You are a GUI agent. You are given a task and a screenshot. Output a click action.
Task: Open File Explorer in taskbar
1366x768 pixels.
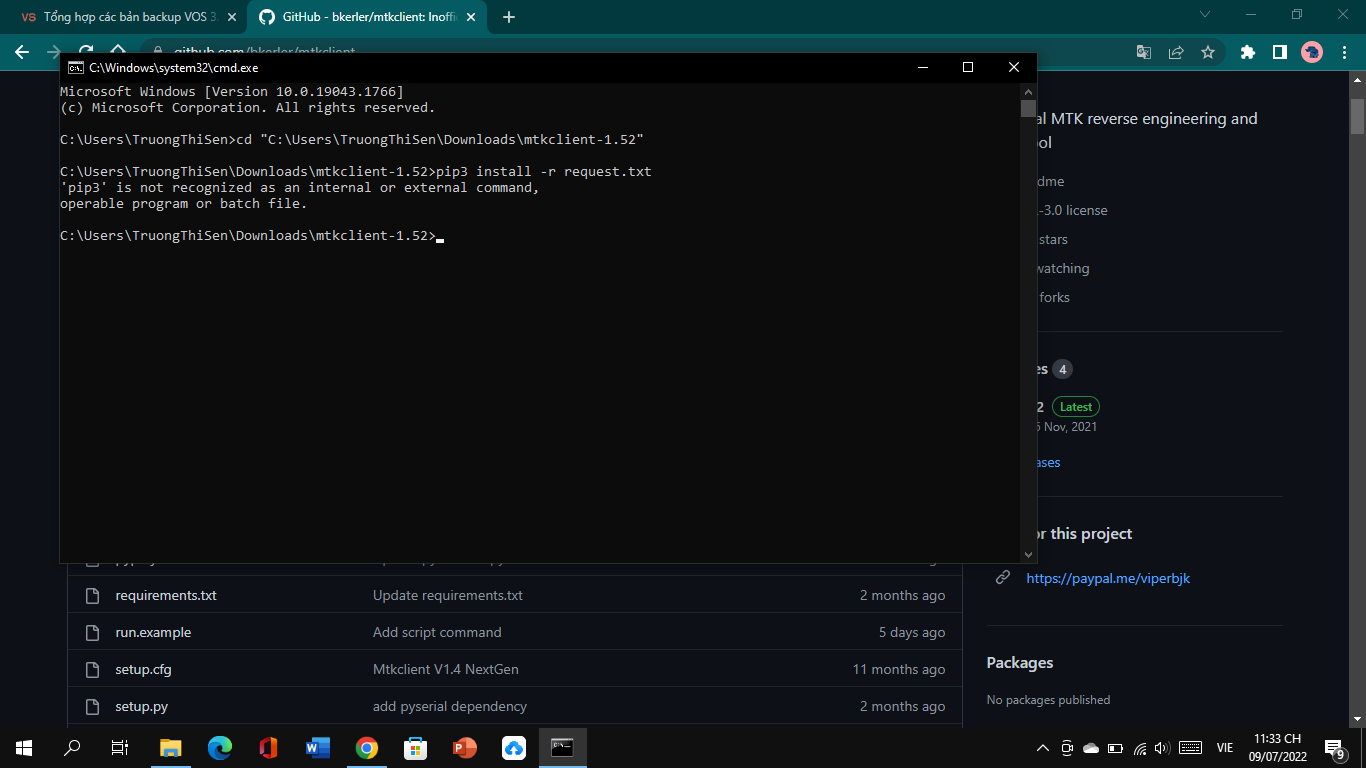click(171, 748)
